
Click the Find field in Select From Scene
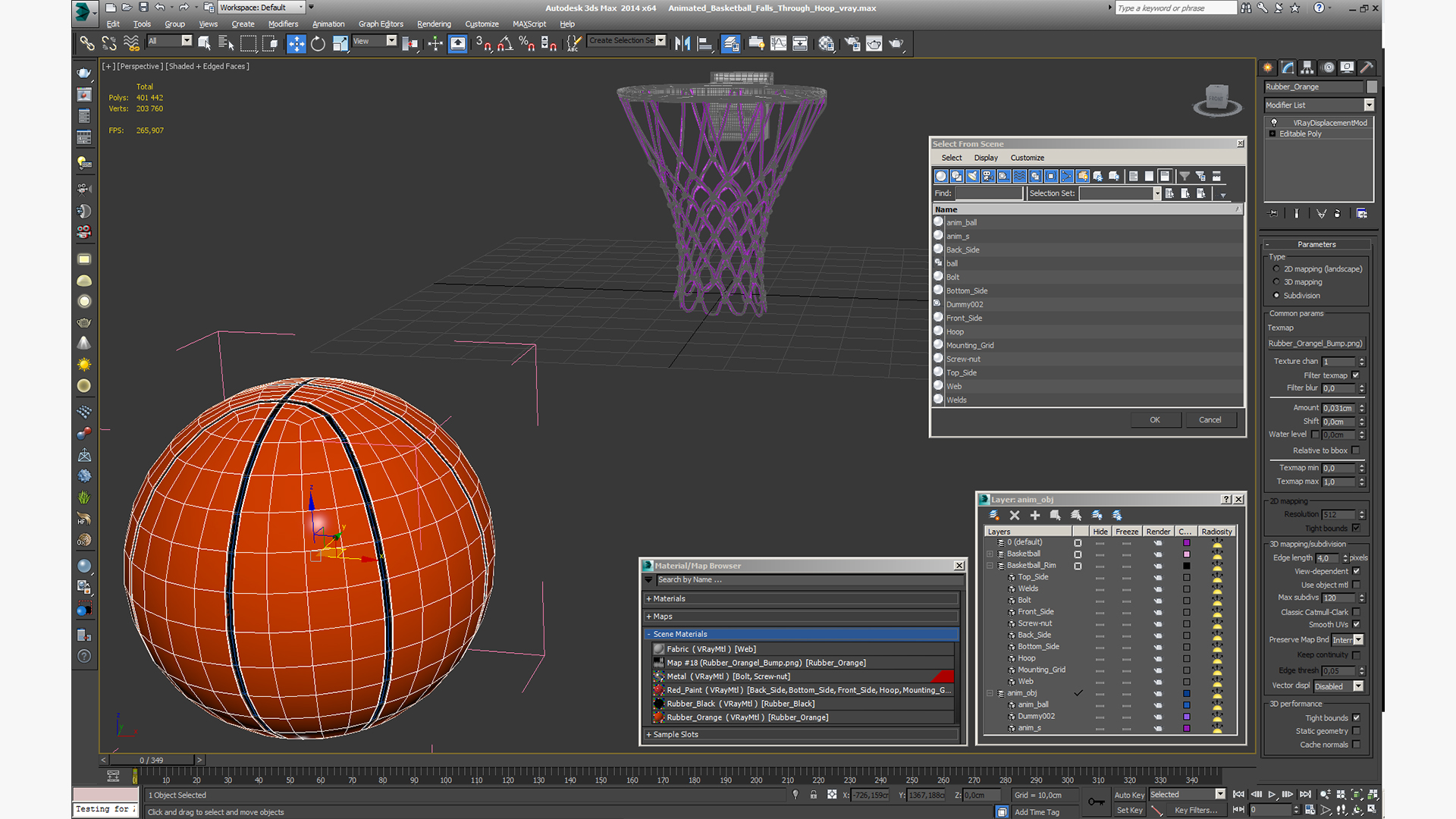click(x=989, y=193)
